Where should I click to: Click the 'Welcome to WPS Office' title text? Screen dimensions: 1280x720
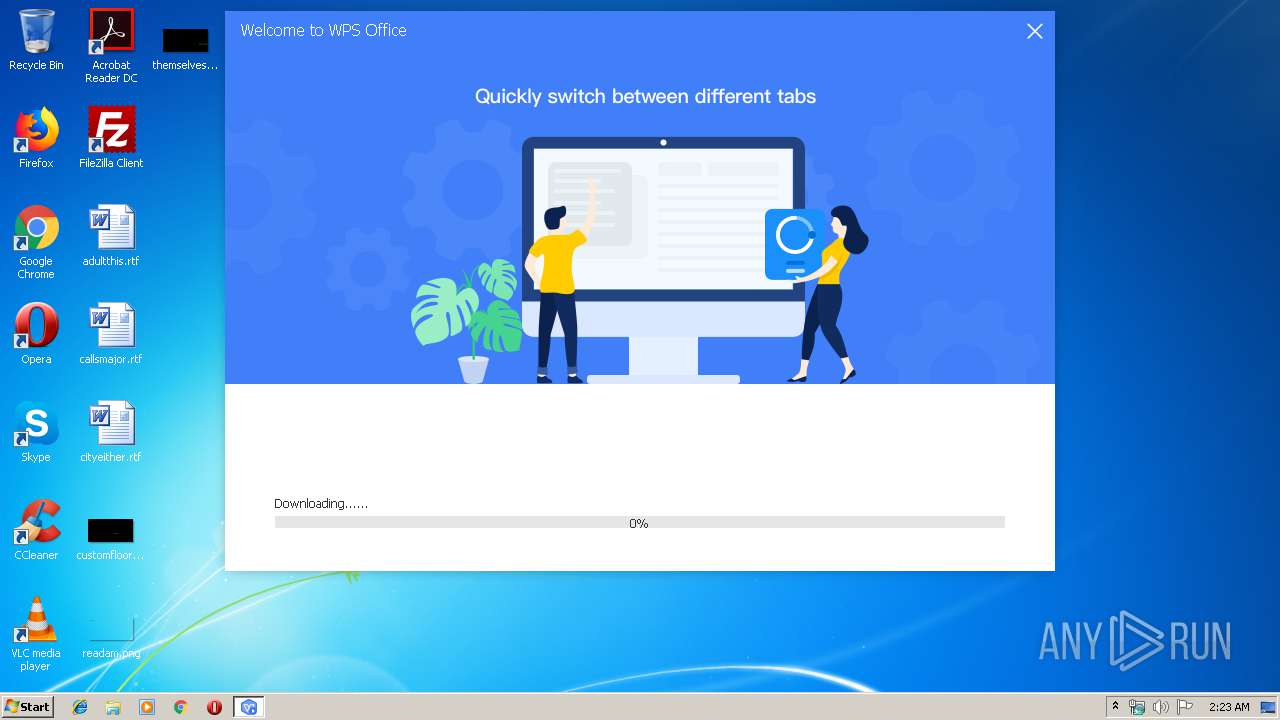323,30
